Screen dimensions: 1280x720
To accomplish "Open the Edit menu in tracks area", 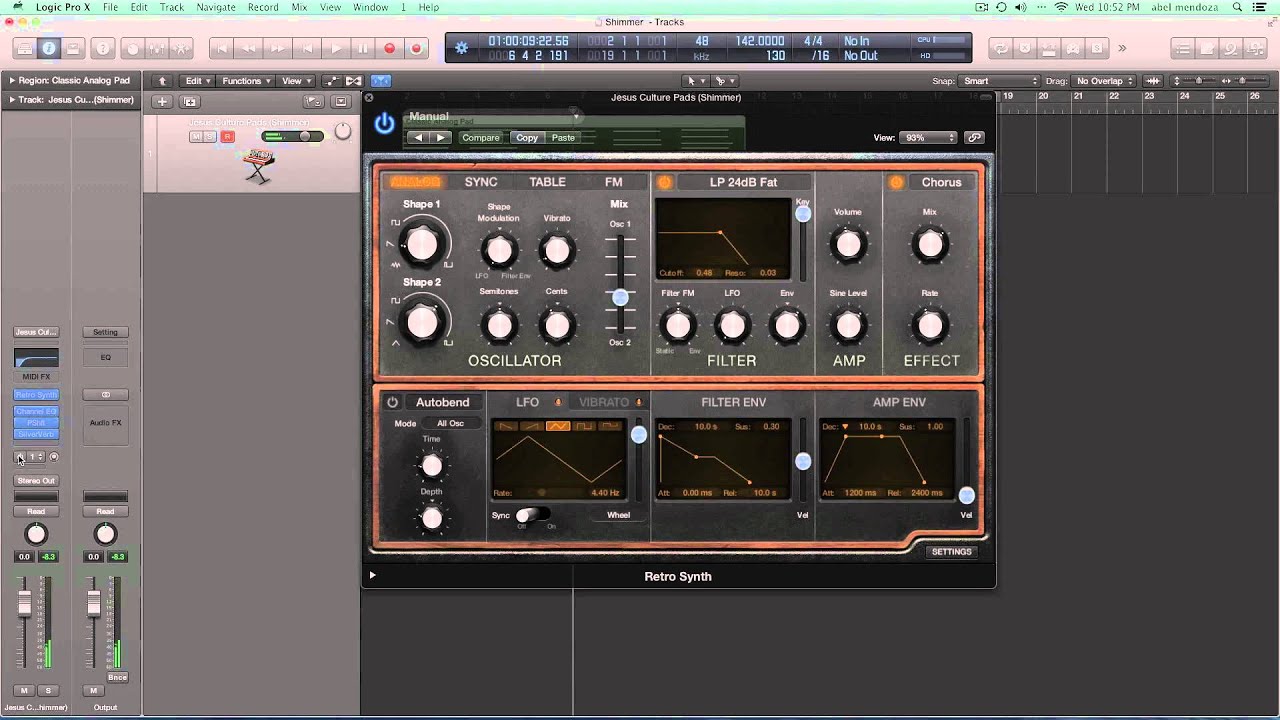I will click(197, 81).
